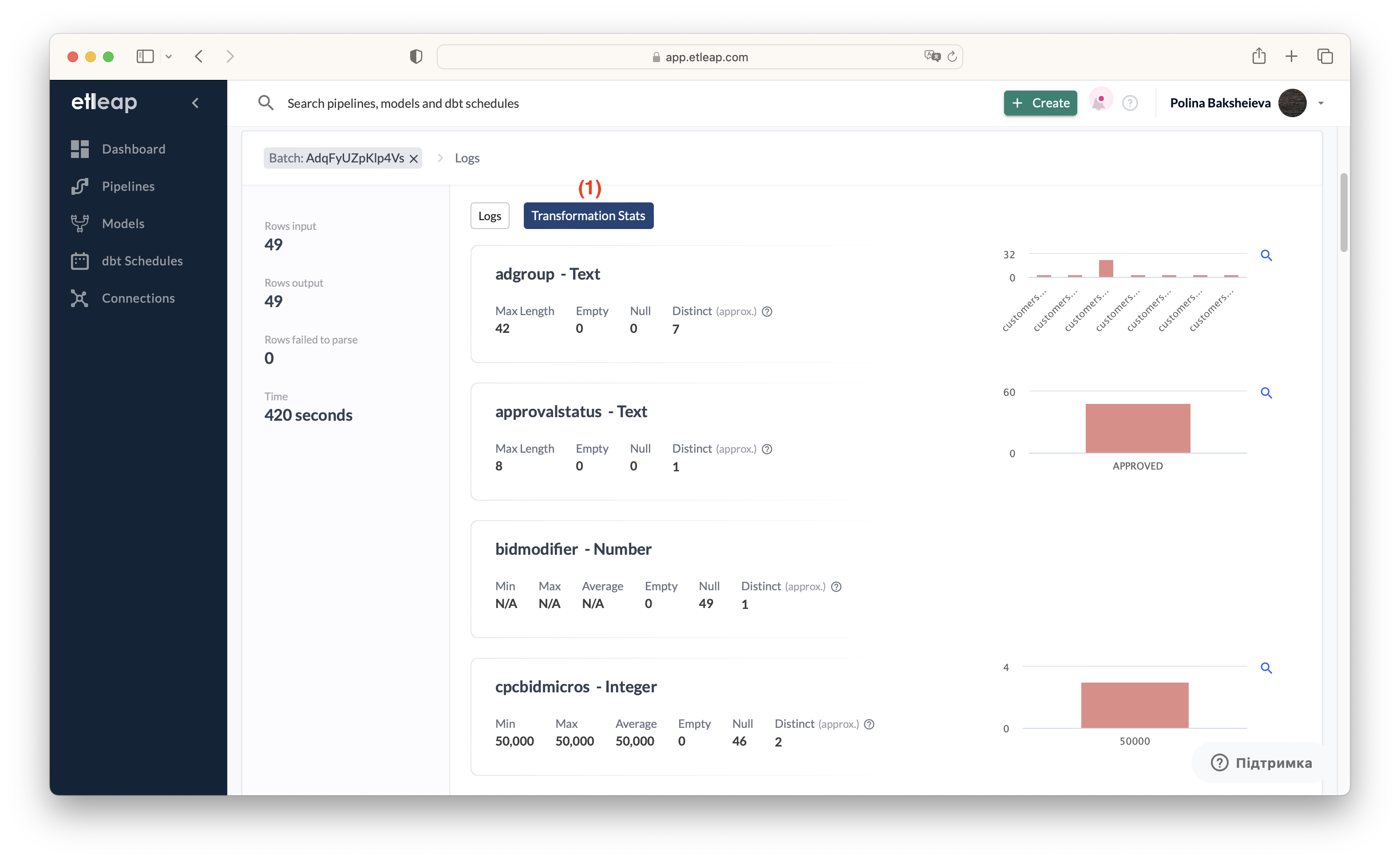Open Pipelines from the sidebar
Viewport: 1400px width, 861px height.
(x=127, y=186)
